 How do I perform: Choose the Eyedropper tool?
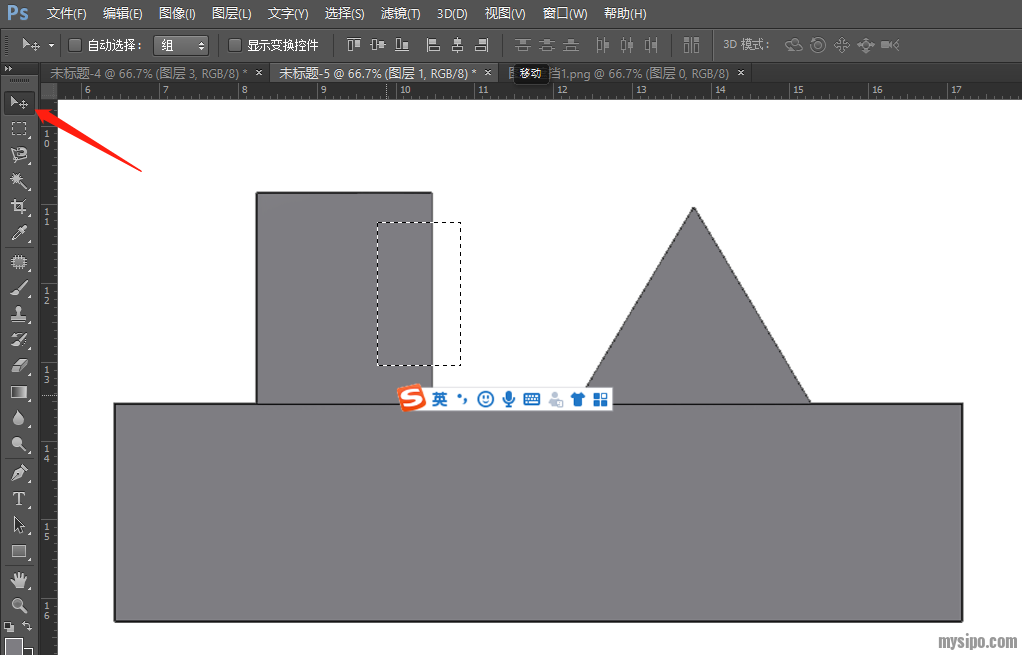pyautogui.click(x=19, y=234)
